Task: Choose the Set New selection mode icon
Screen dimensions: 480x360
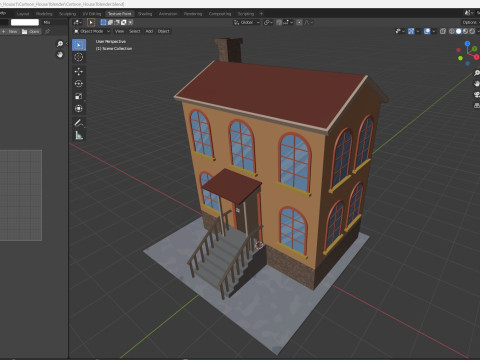Action: pos(103,22)
